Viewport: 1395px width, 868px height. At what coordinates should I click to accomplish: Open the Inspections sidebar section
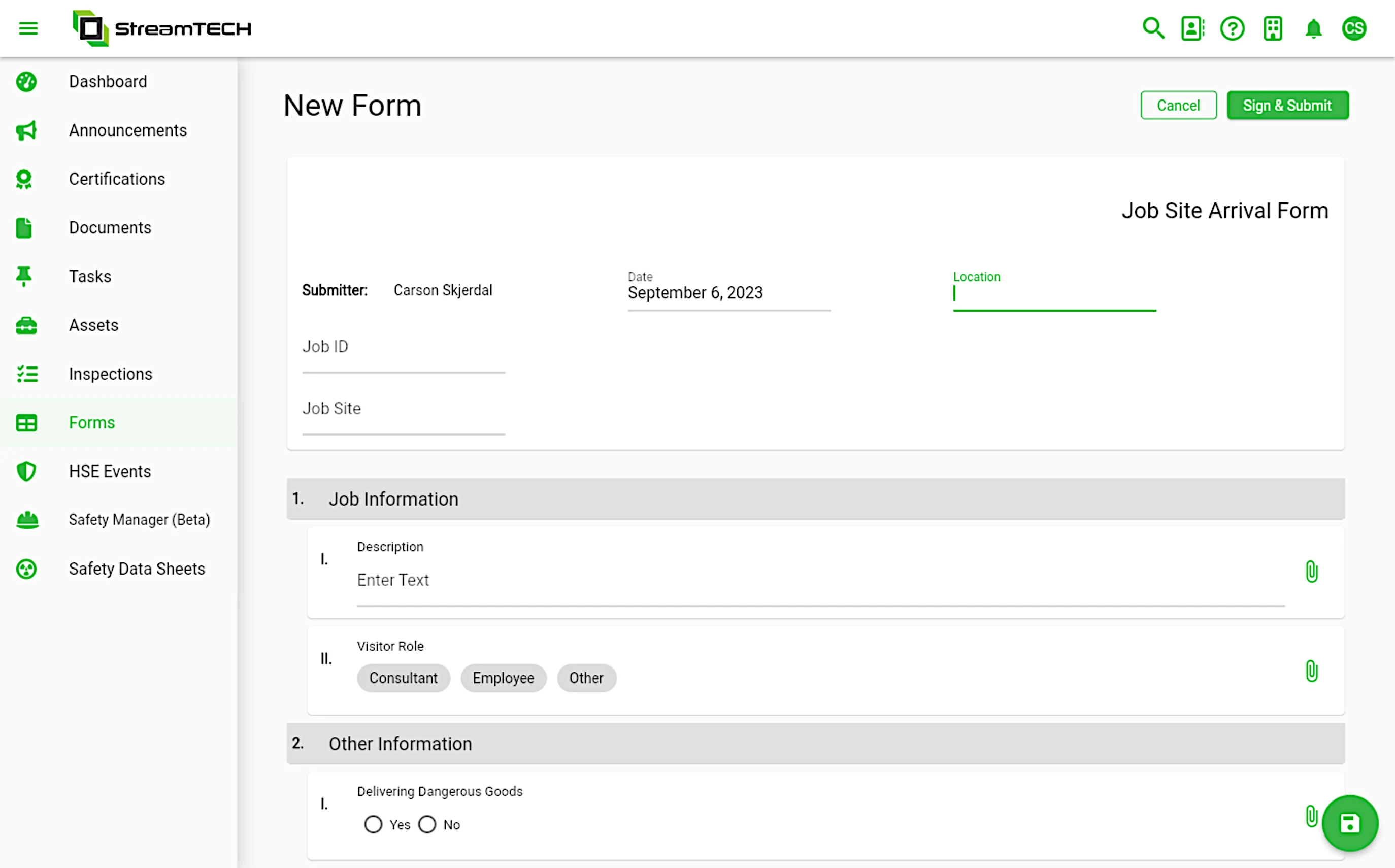click(110, 373)
